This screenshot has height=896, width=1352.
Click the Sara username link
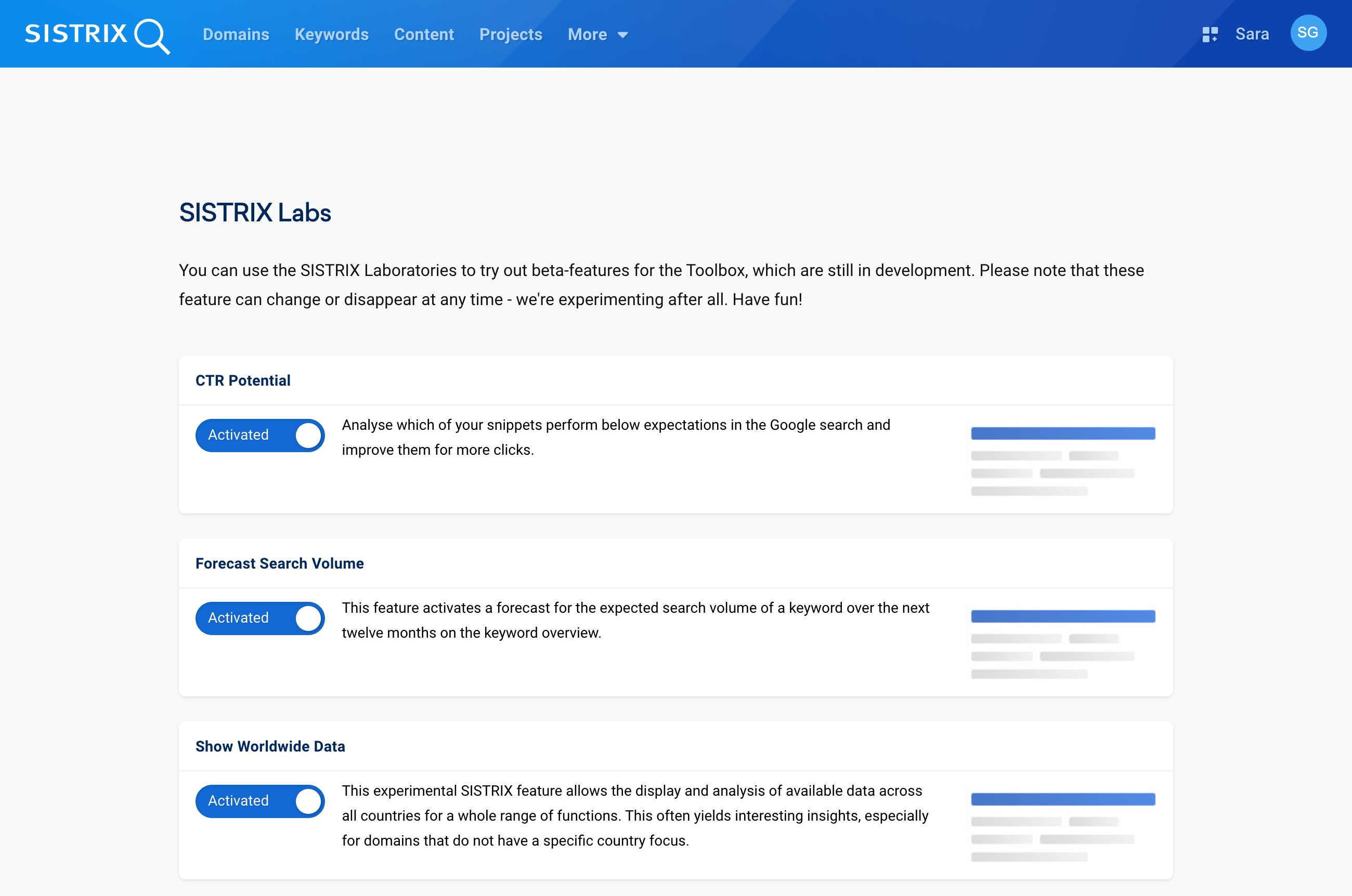(x=1252, y=34)
